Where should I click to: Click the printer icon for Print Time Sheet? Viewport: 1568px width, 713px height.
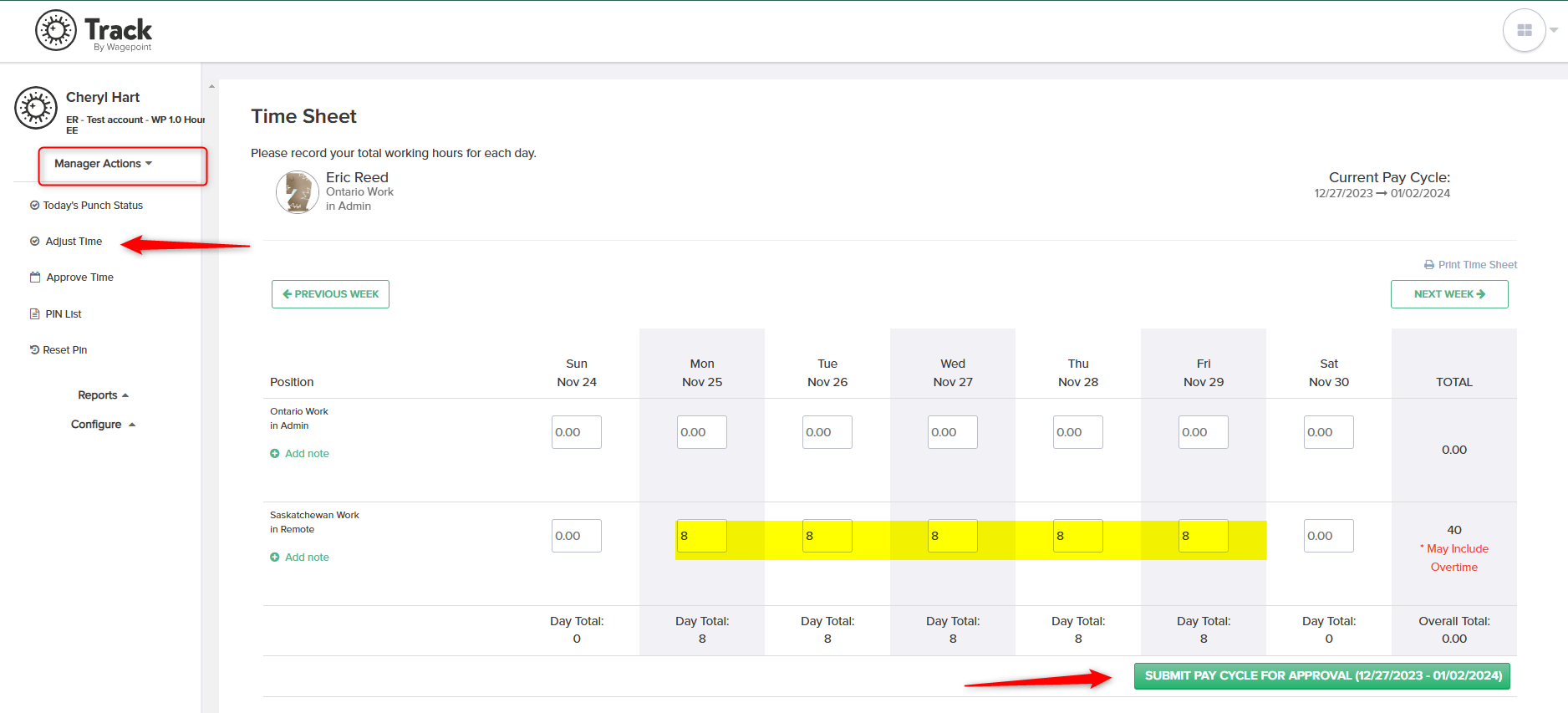click(1428, 265)
